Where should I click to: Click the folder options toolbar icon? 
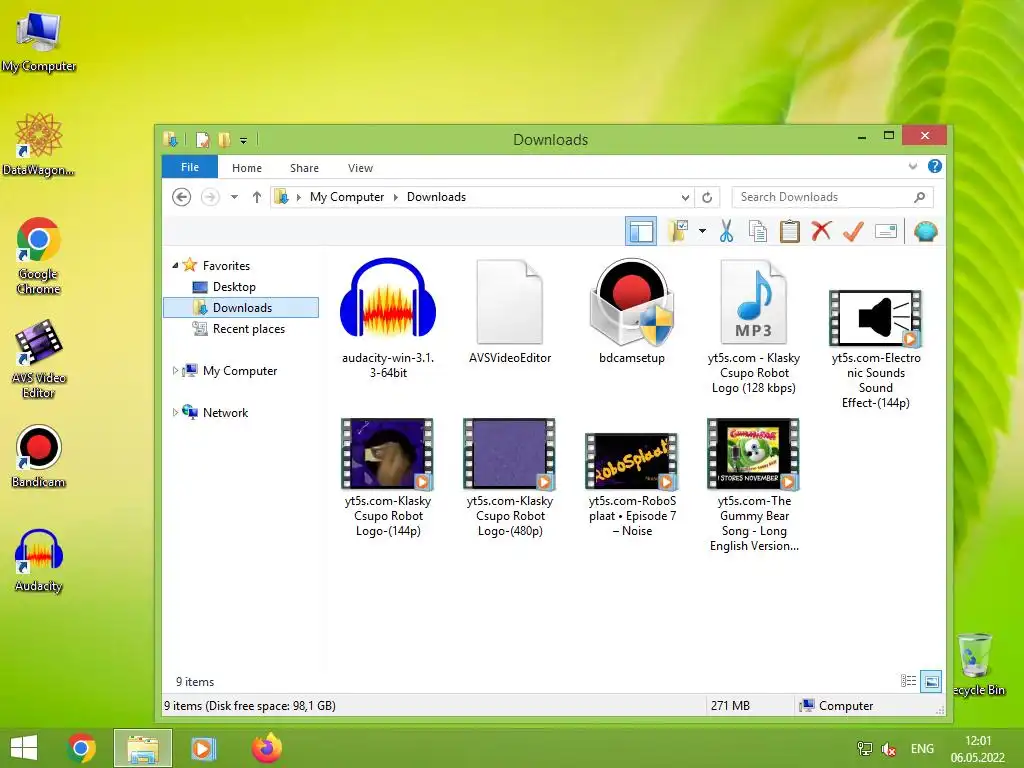point(679,231)
